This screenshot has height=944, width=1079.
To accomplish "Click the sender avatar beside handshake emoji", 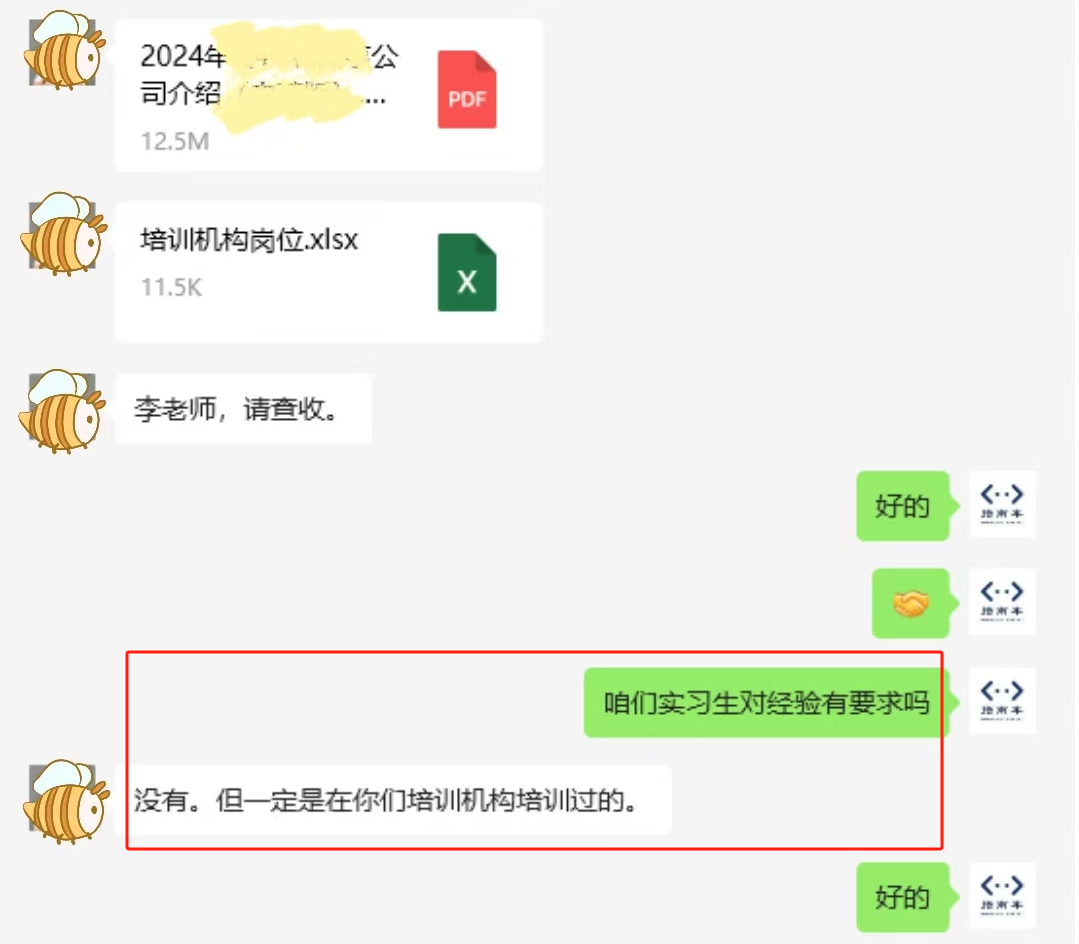I will pos(1002,601).
